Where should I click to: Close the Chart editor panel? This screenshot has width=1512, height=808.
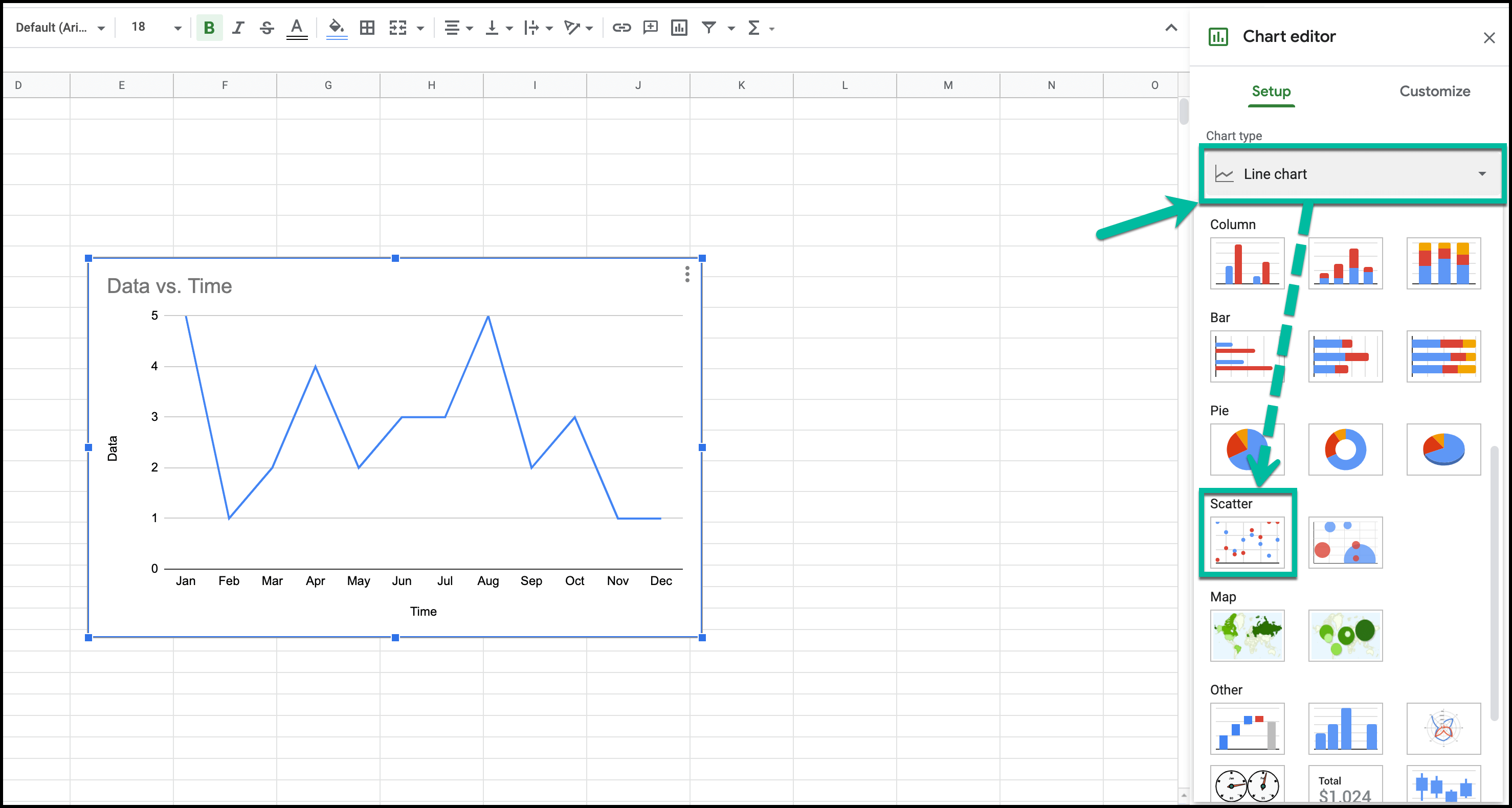tap(1489, 38)
